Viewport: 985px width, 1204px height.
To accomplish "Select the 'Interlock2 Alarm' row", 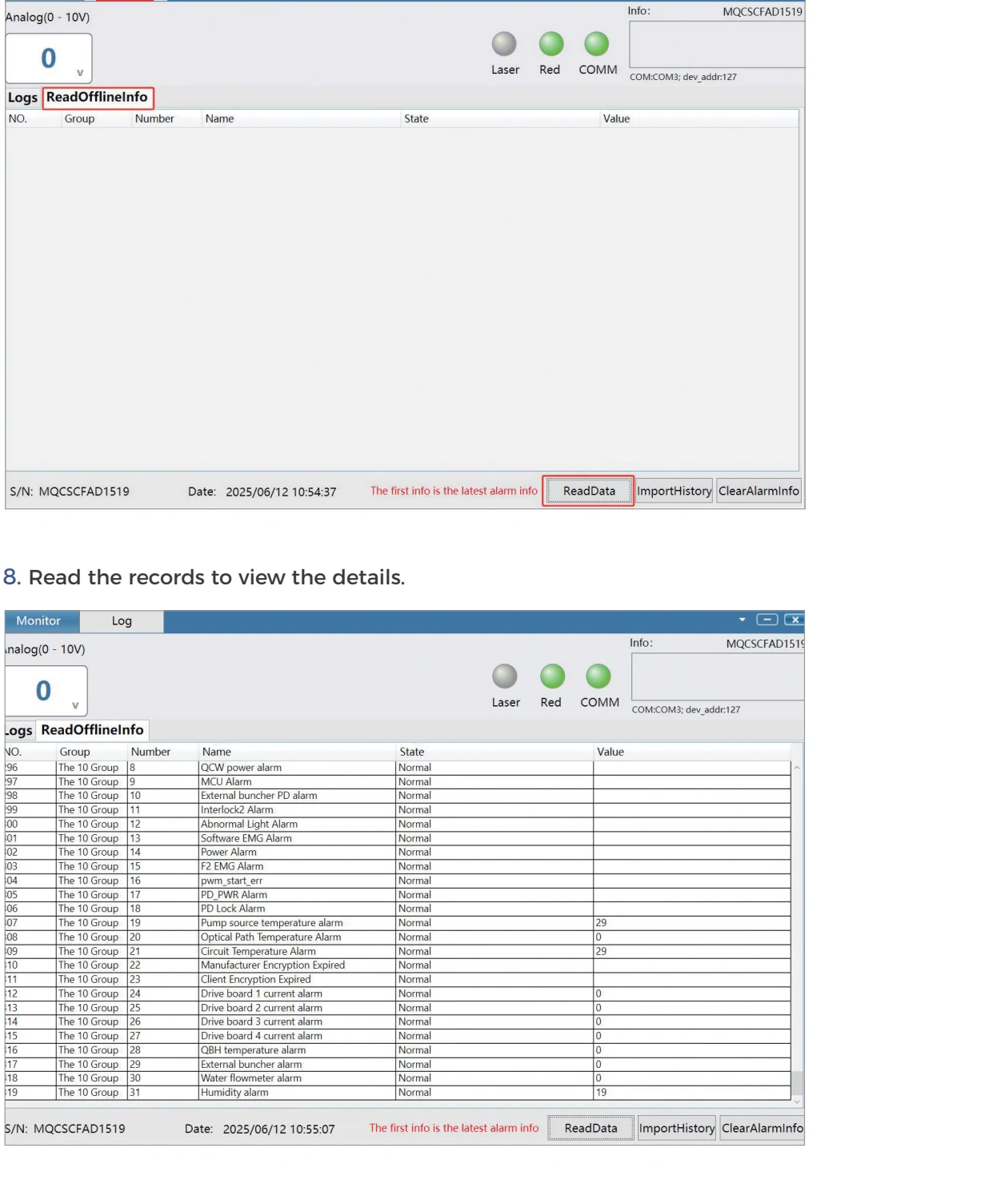I will click(x=398, y=810).
